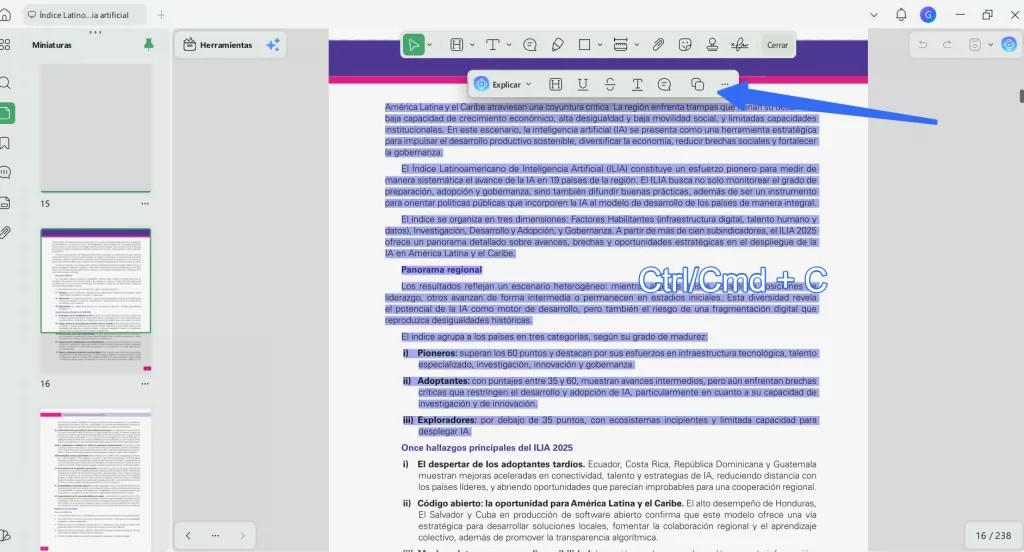Switch to Índice Latino document tab

click(84, 14)
